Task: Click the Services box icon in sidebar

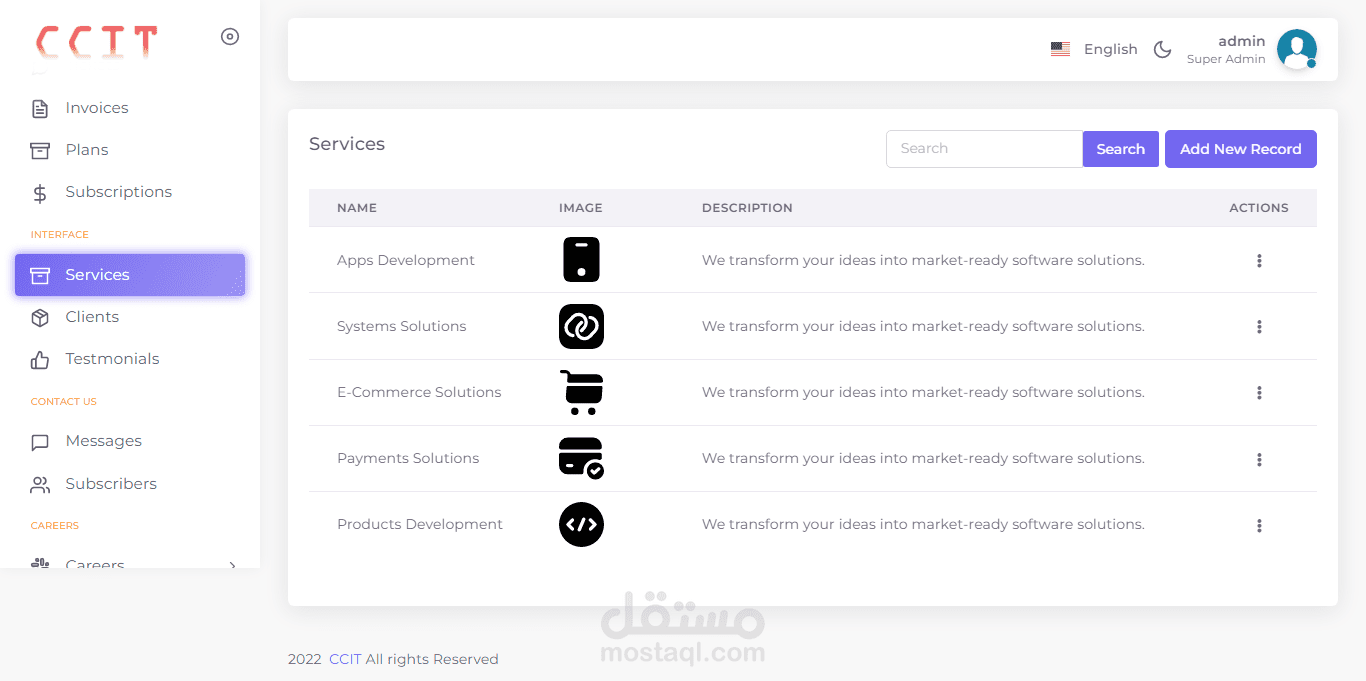Action: pos(40,275)
